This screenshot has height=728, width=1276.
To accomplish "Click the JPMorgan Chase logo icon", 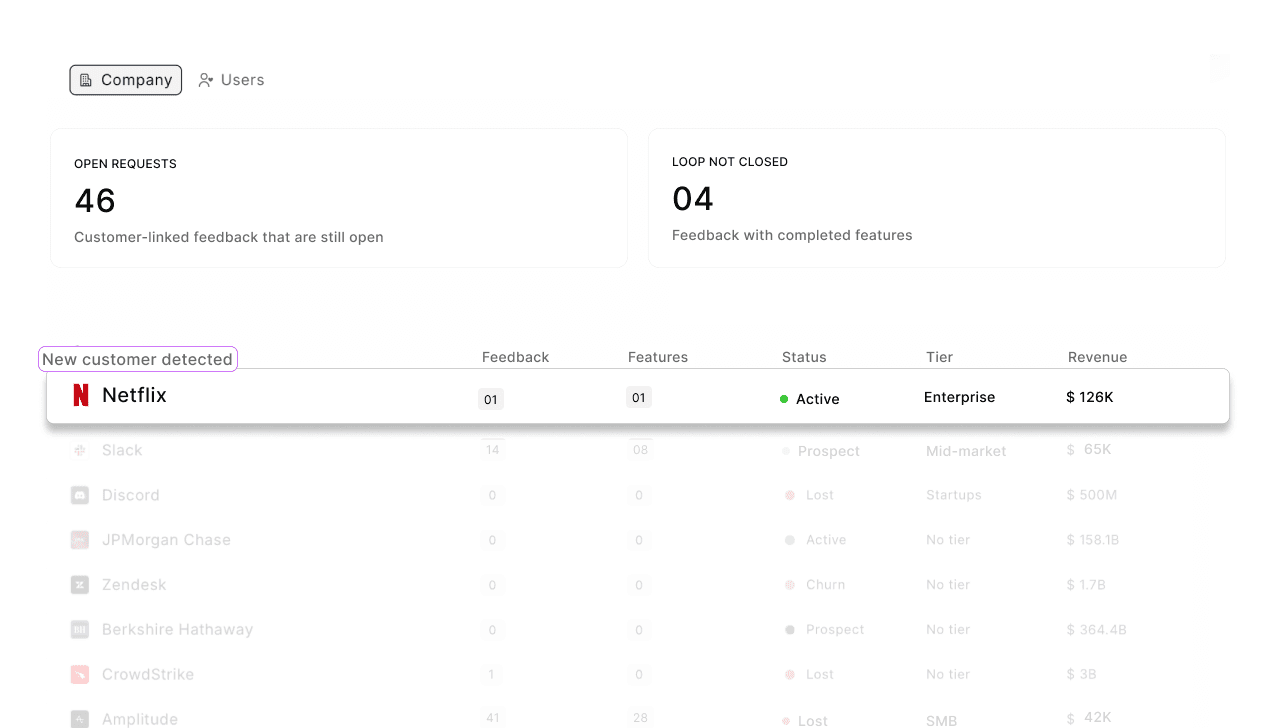I will pyautogui.click(x=80, y=540).
